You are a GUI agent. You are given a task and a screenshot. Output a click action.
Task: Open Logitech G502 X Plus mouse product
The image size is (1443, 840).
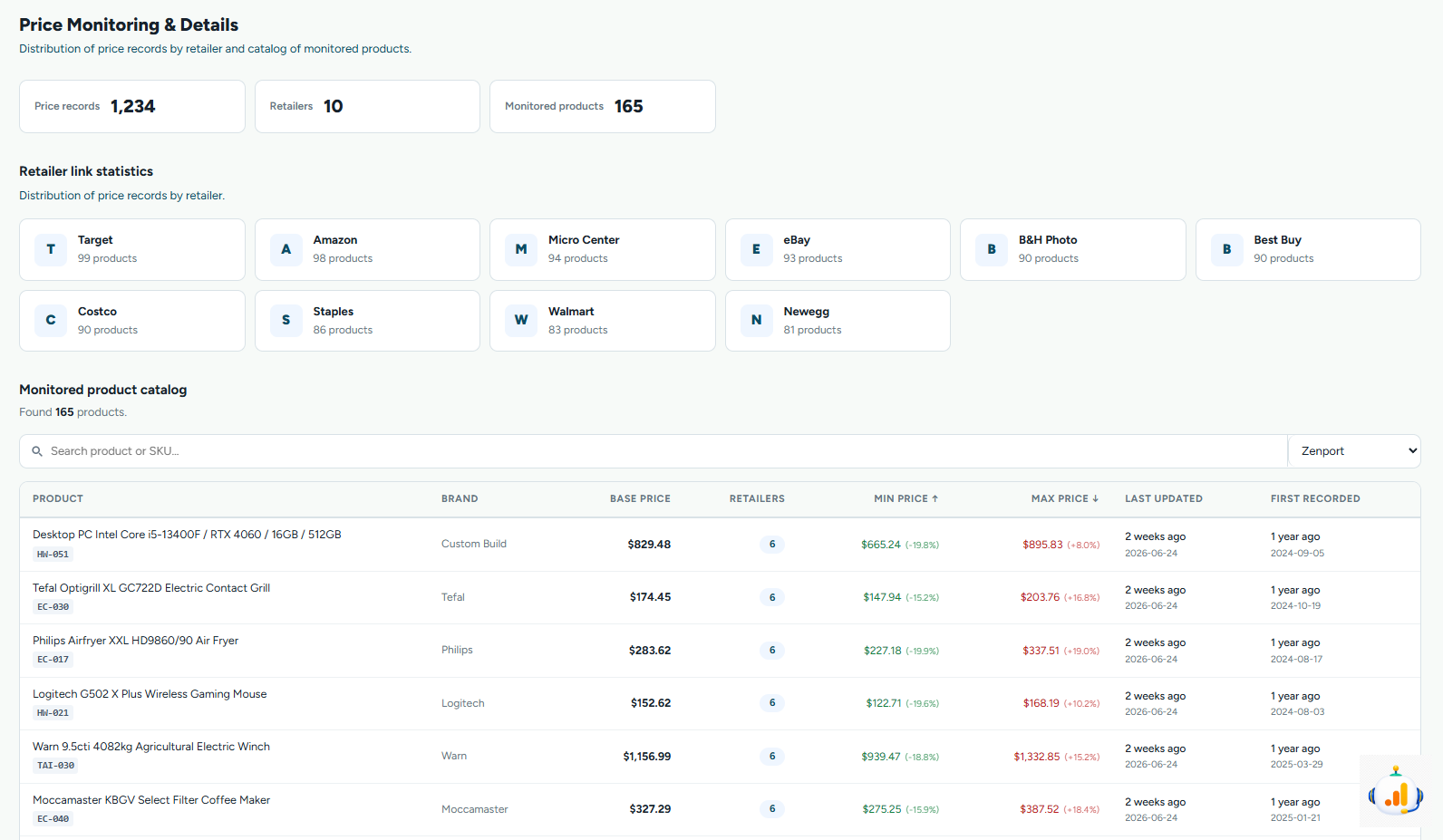(x=150, y=694)
